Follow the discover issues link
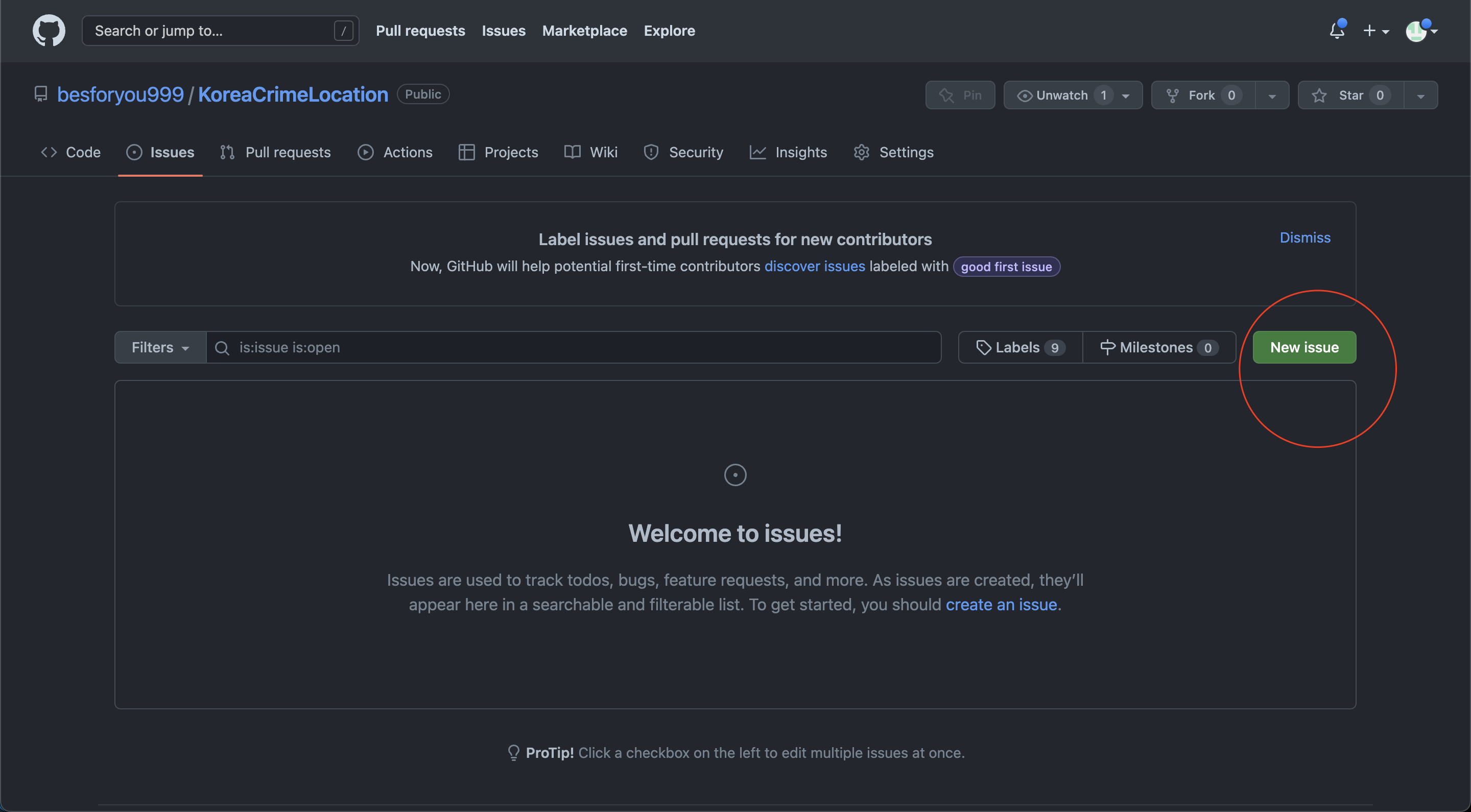Screen dimensions: 1471x812 [x=815, y=266]
